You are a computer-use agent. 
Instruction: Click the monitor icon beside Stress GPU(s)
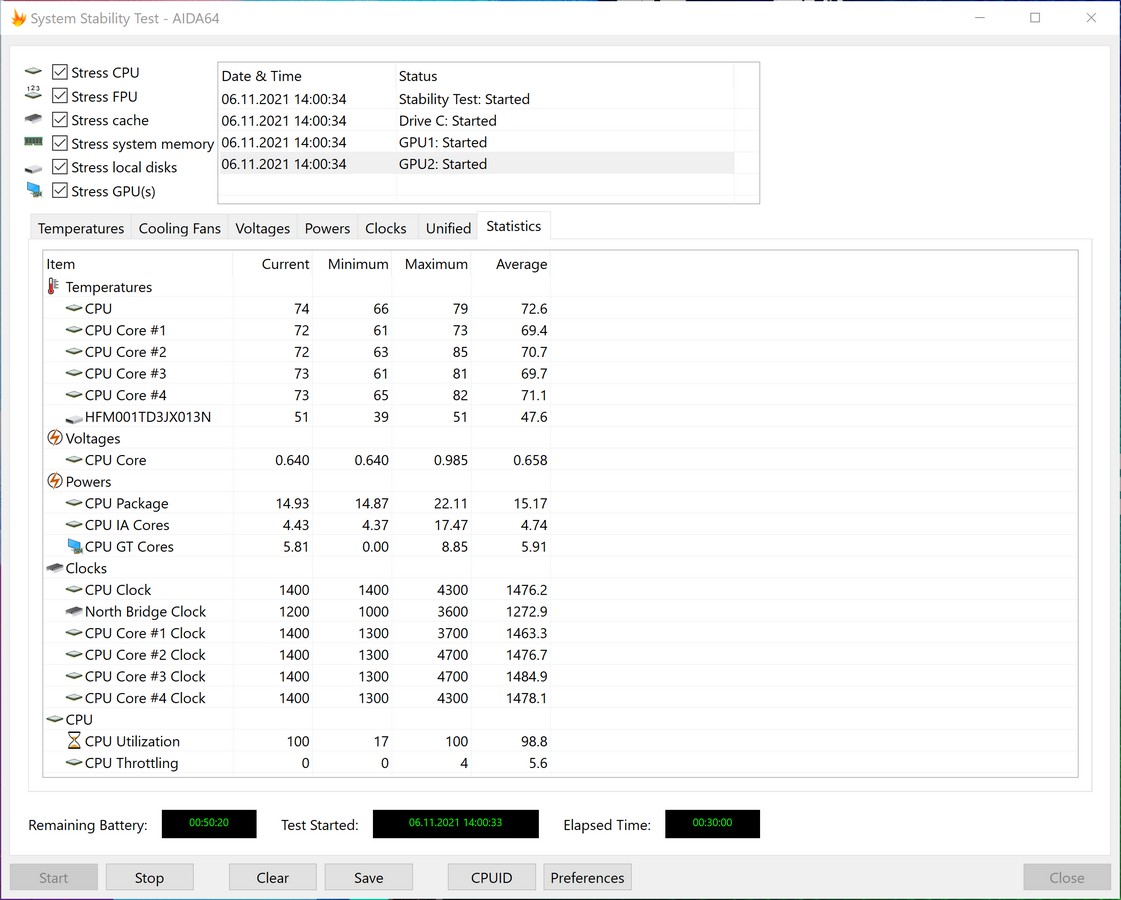(x=34, y=189)
